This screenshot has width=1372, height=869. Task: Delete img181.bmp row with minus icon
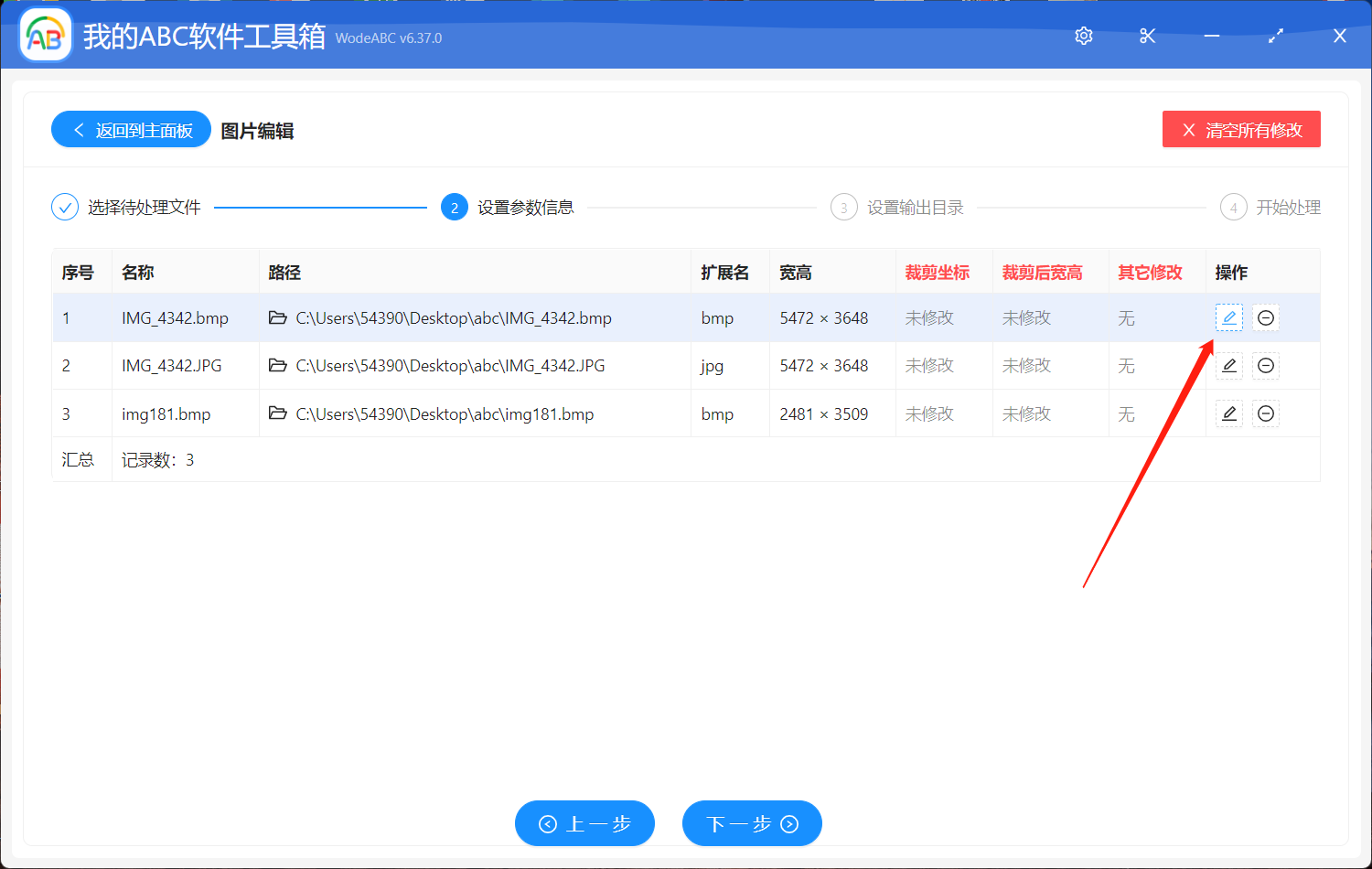point(1266,413)
